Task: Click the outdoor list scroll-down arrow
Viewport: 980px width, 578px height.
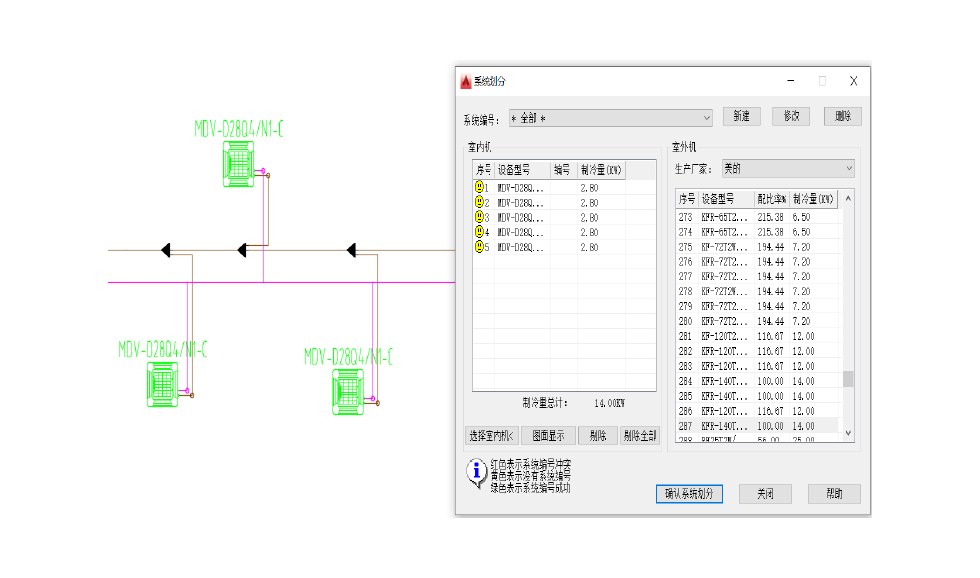Action: (848, 433)
